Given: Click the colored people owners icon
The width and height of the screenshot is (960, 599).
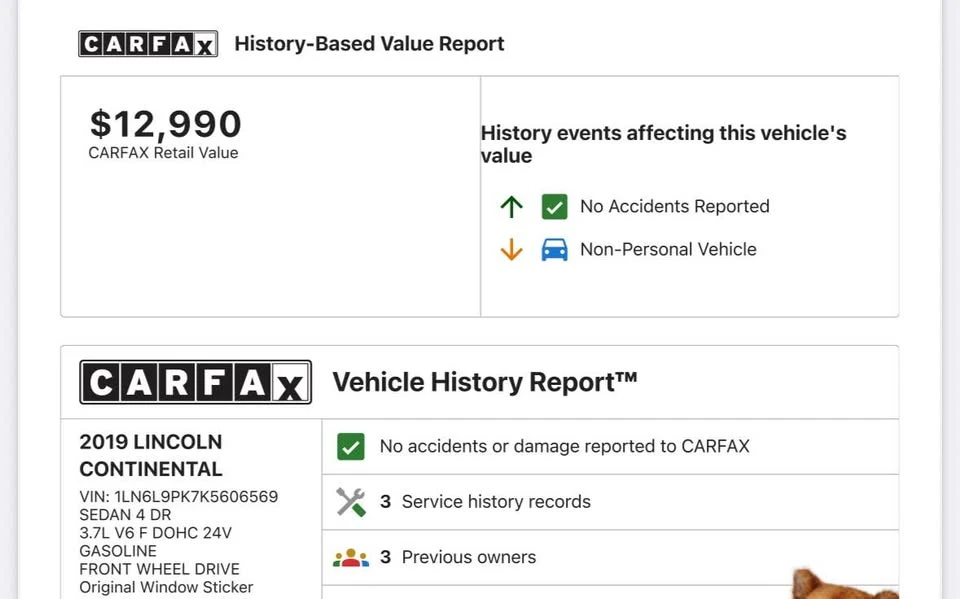Looking at the screenshot, I should tap(351, 557).
